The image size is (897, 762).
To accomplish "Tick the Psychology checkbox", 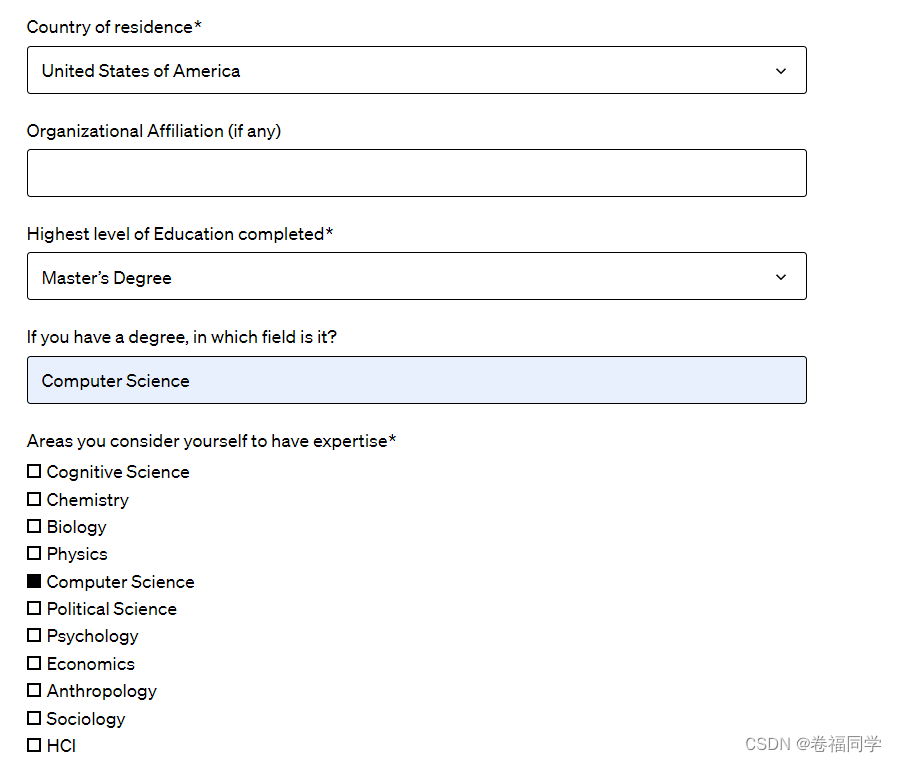I will (x=34, y=635).
